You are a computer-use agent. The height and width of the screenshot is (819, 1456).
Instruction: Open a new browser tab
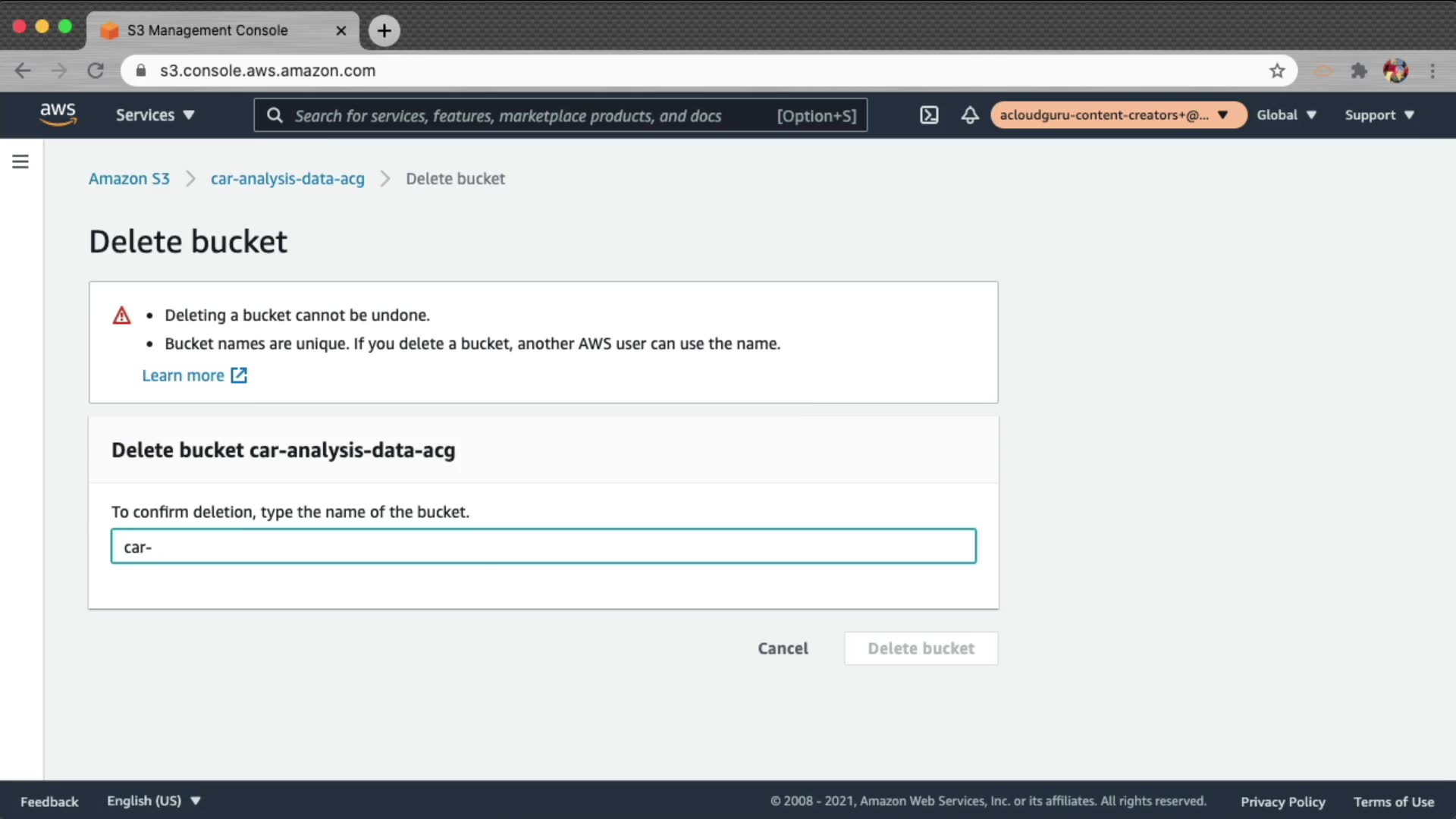(x=384, y=30)
